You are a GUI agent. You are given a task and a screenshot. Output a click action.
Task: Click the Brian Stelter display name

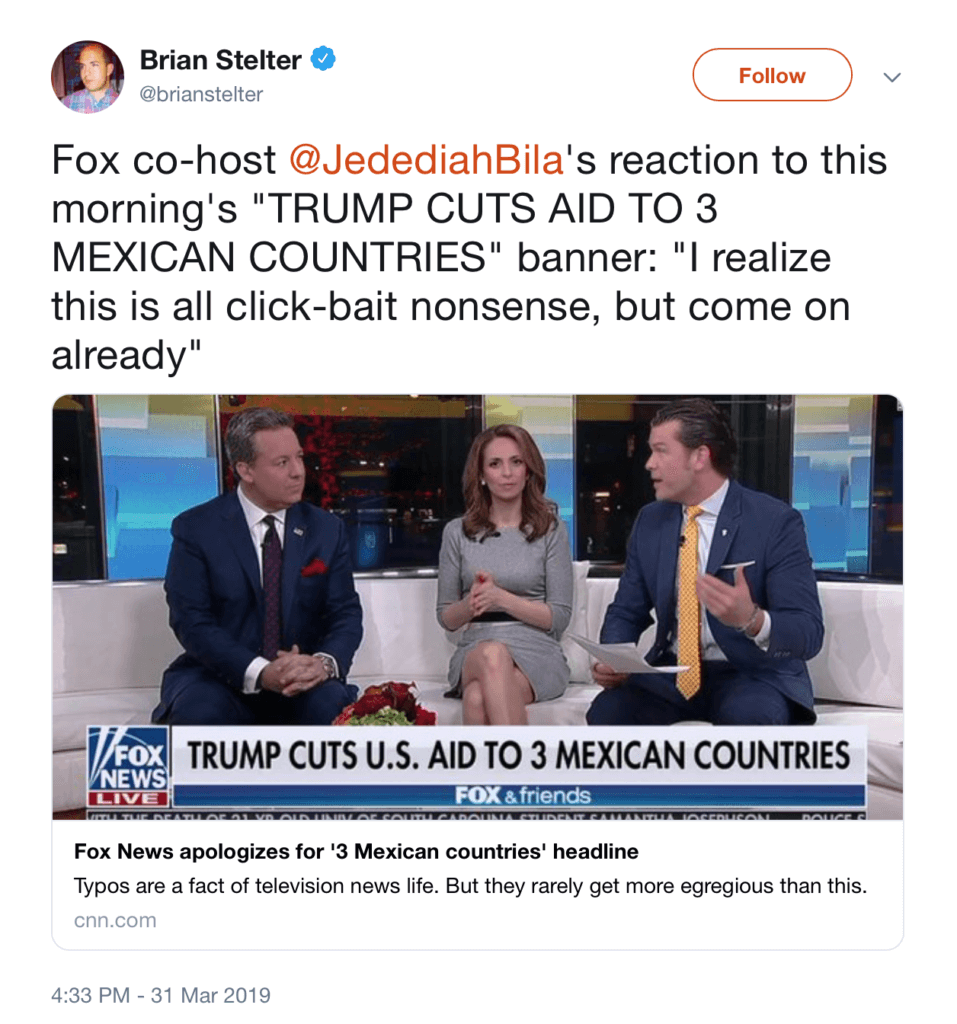[x=220, y=60]
